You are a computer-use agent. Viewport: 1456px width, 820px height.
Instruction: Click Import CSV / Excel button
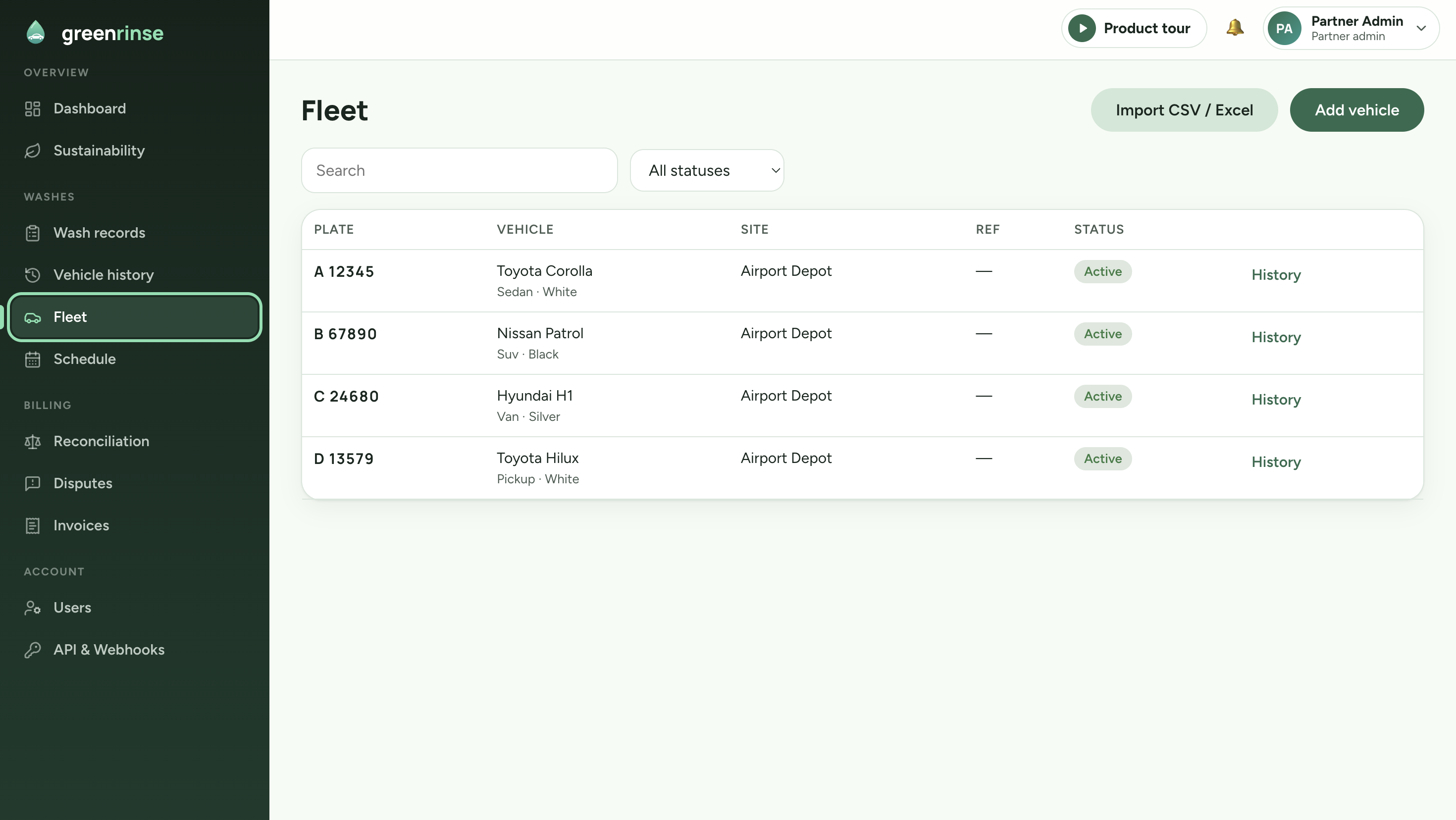click(1184, 110)
